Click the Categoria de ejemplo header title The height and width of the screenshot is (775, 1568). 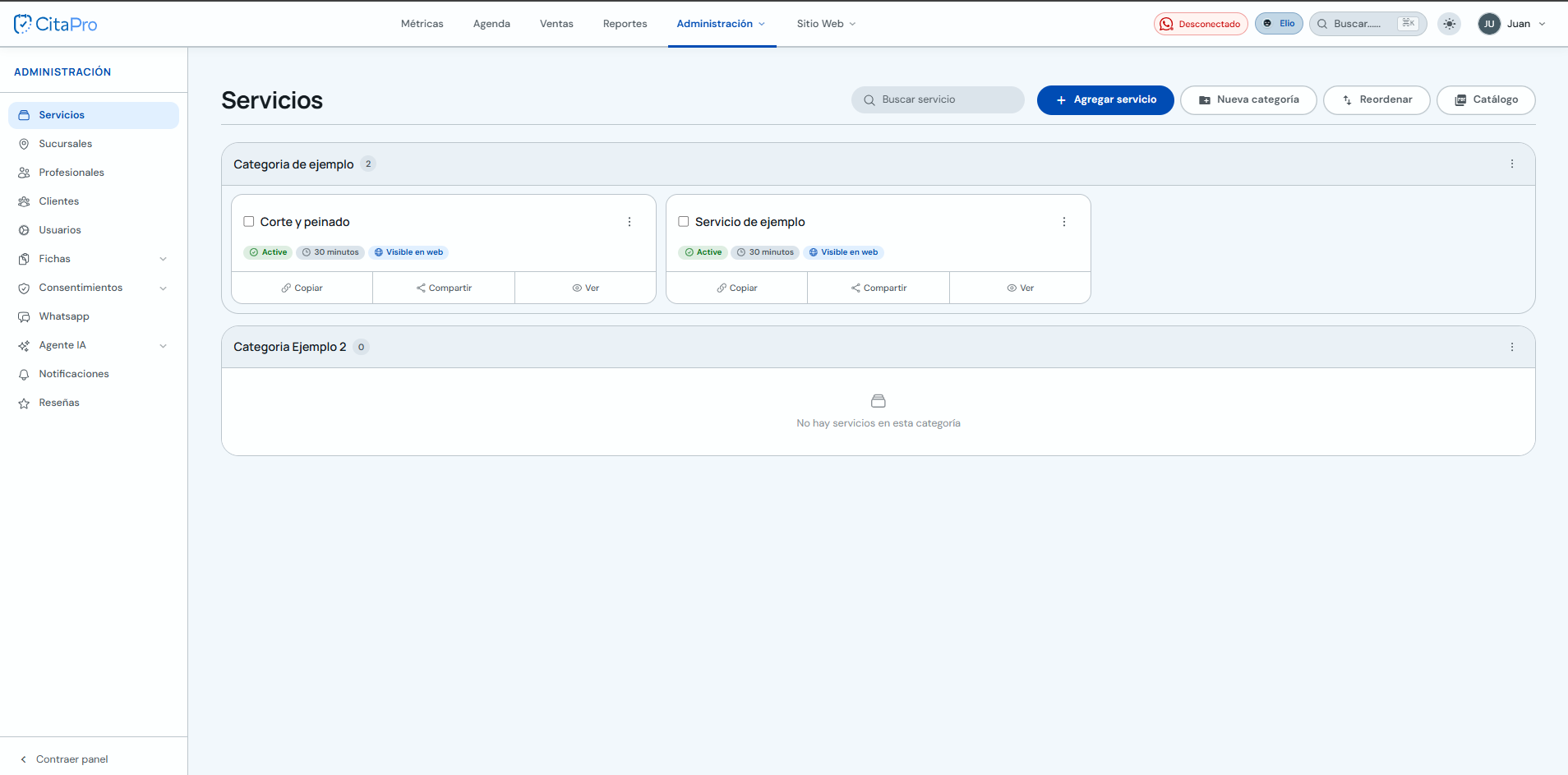[293, 164]
